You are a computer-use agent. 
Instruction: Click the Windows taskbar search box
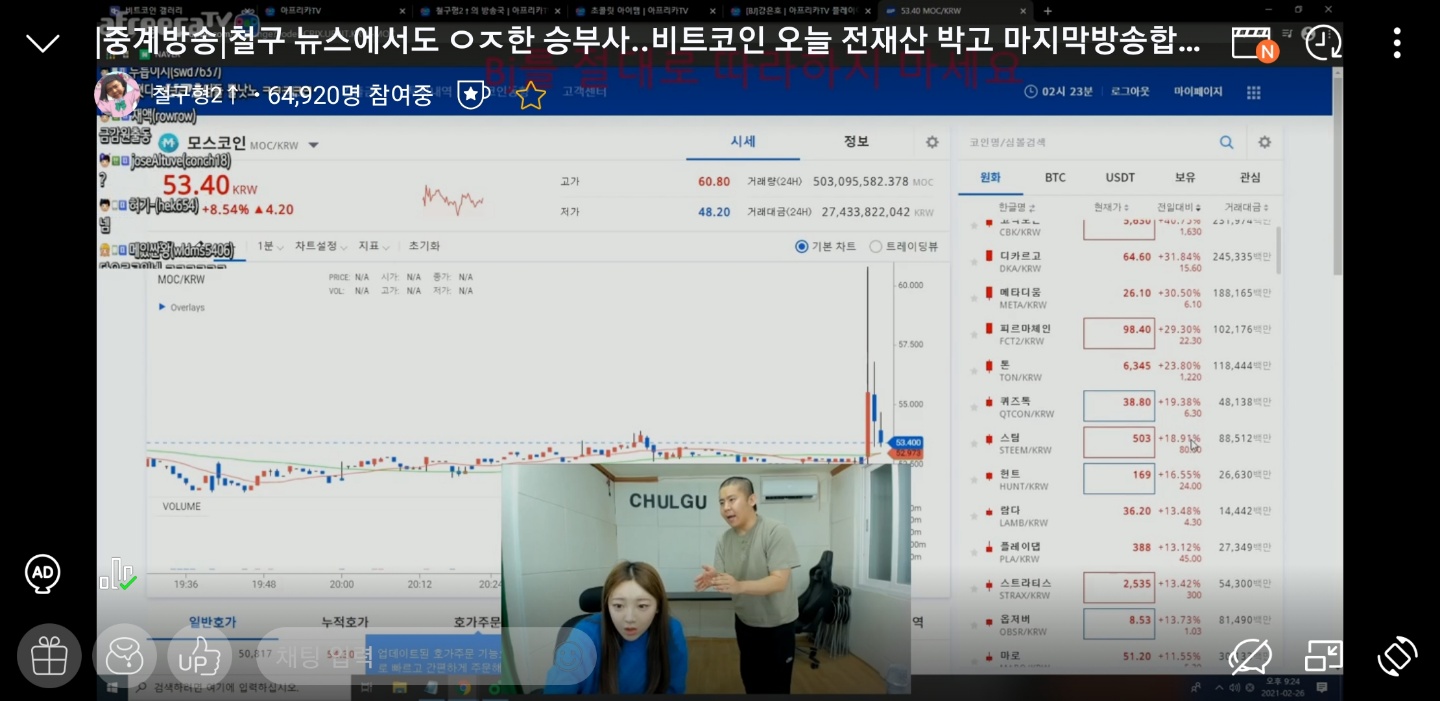pos(240,687)
